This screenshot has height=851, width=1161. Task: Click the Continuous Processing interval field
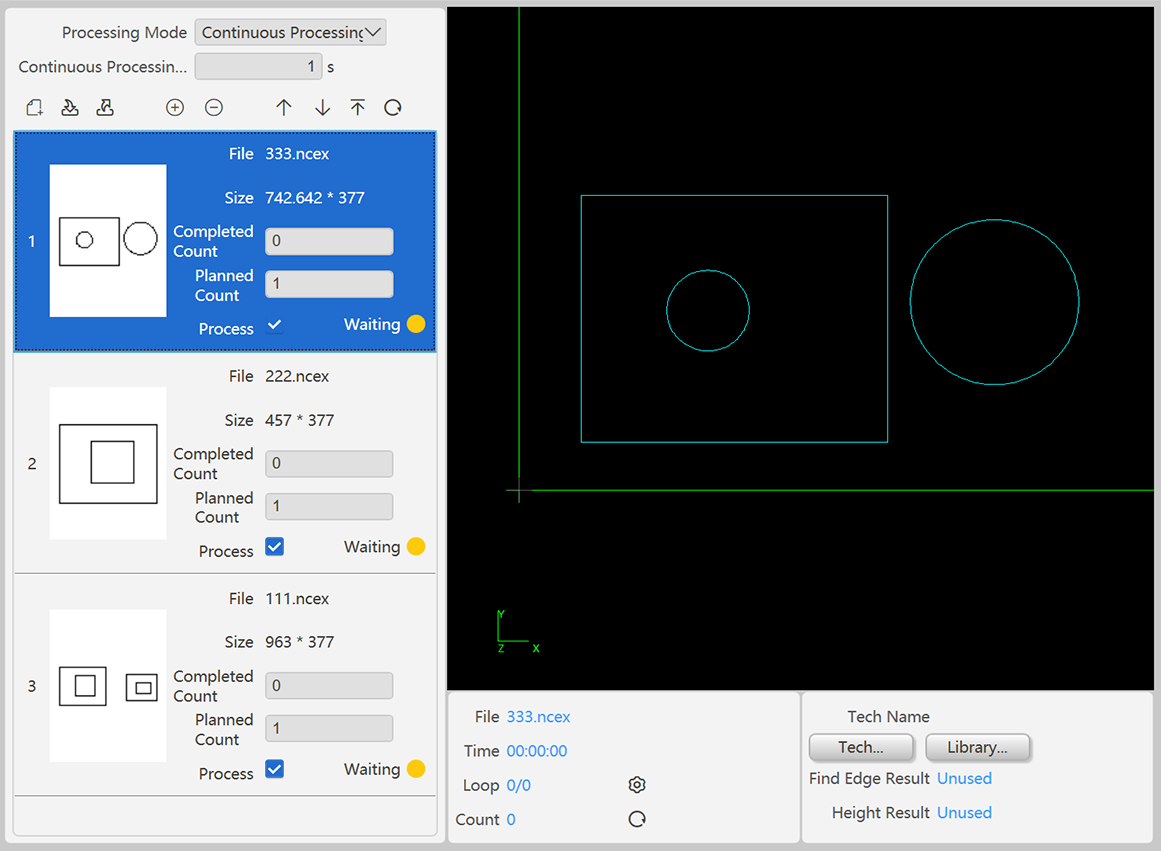coord(258,67)
